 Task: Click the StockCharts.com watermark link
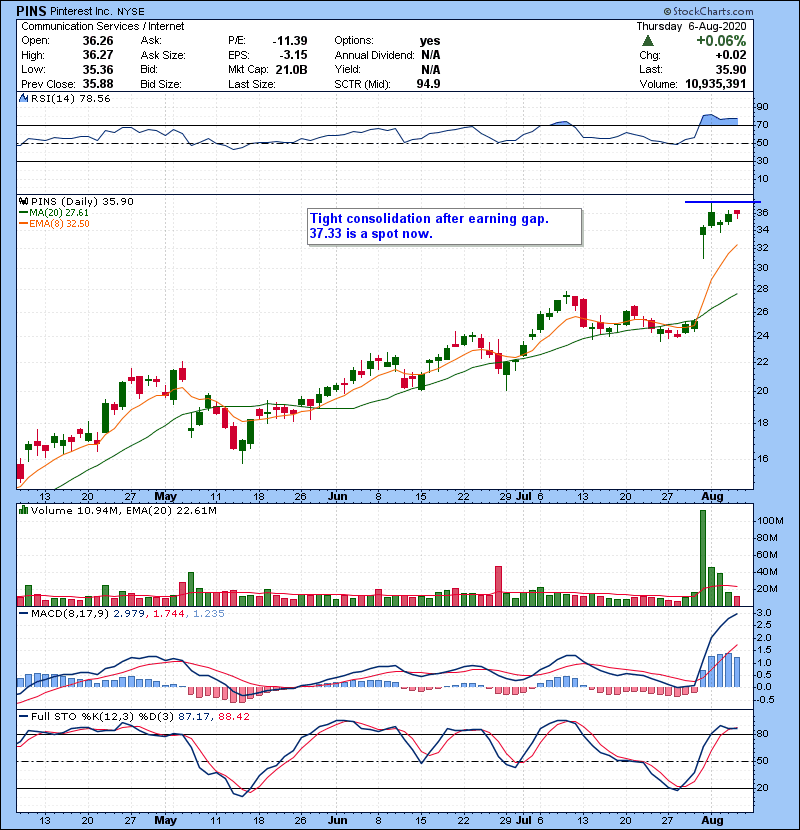pyautogui.click(x=708, y=11)
